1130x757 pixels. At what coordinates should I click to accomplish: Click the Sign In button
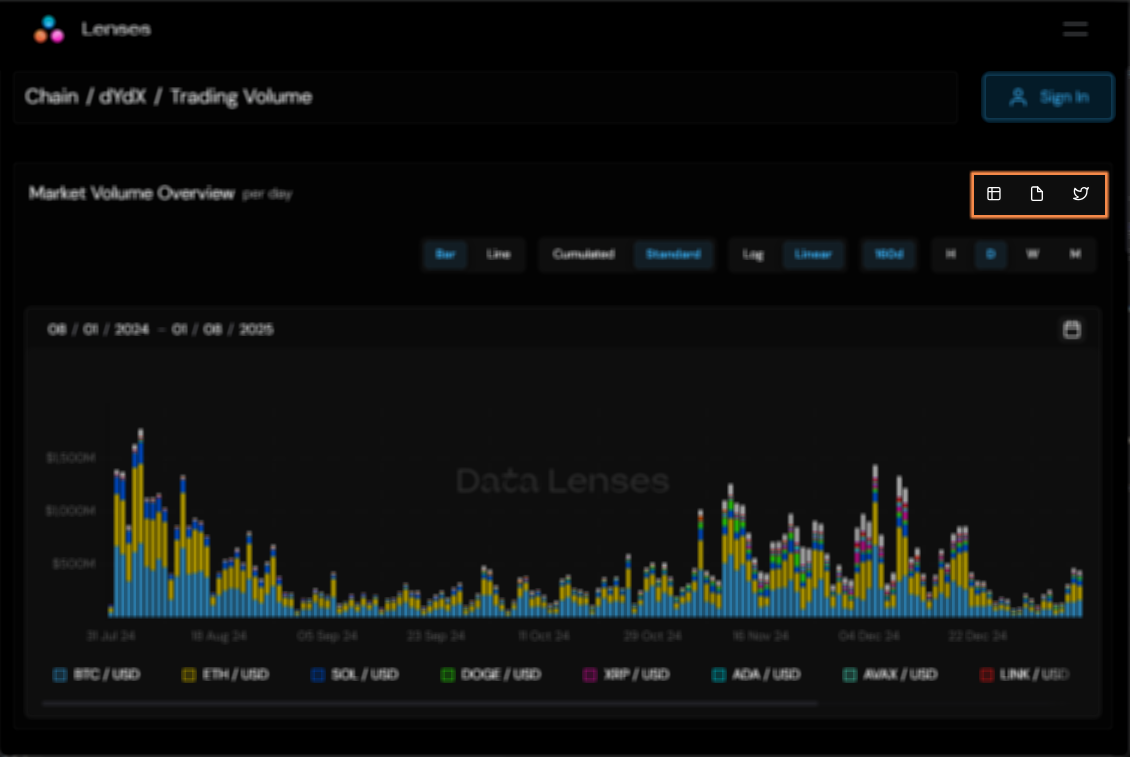pos(1048,97)
